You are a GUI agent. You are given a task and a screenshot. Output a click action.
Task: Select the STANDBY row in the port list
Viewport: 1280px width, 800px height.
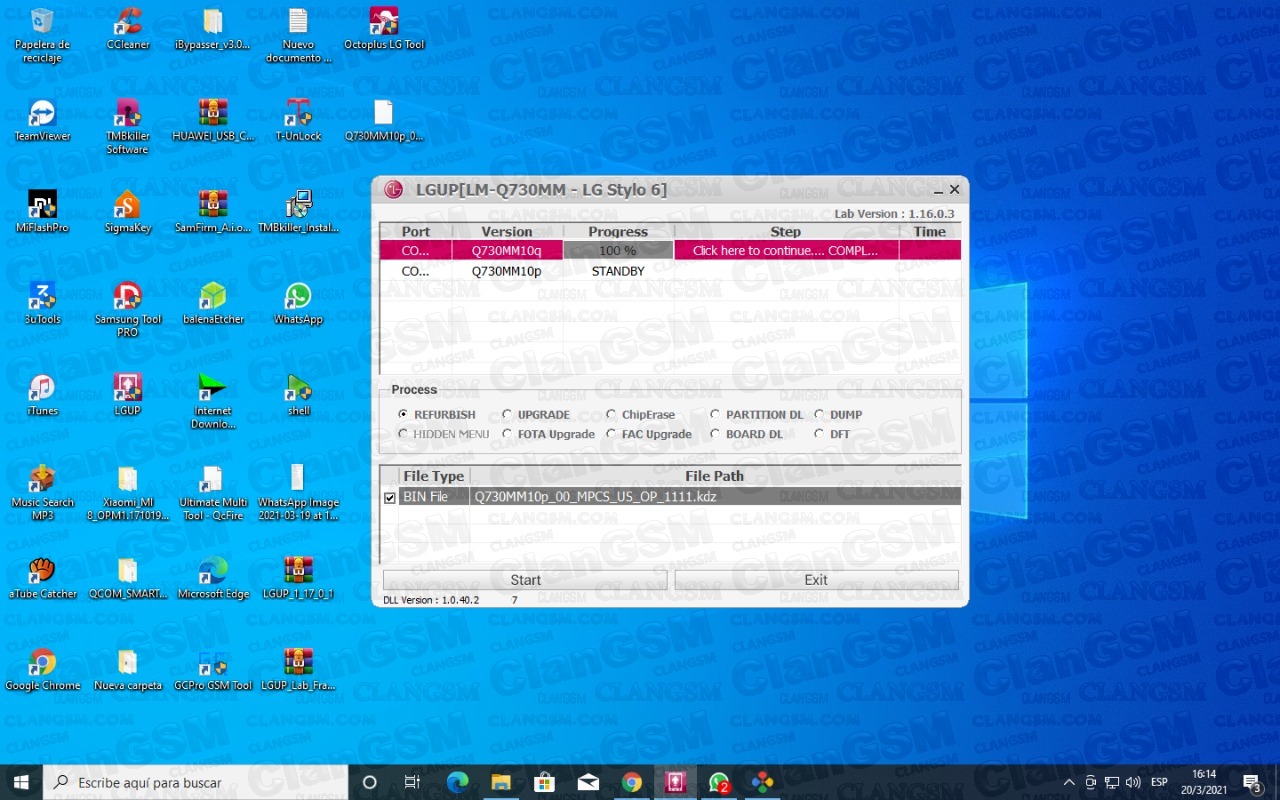670,271
